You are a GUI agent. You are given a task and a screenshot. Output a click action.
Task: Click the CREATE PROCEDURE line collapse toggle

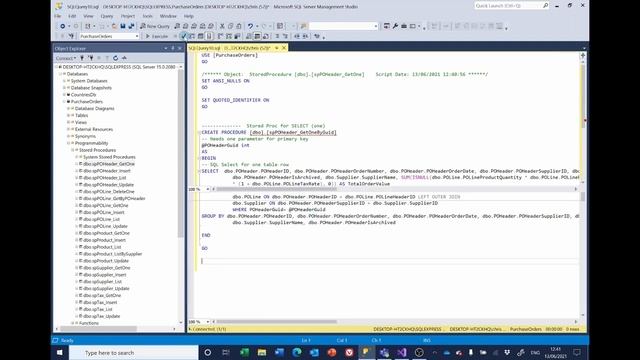(x=199, y=133)
